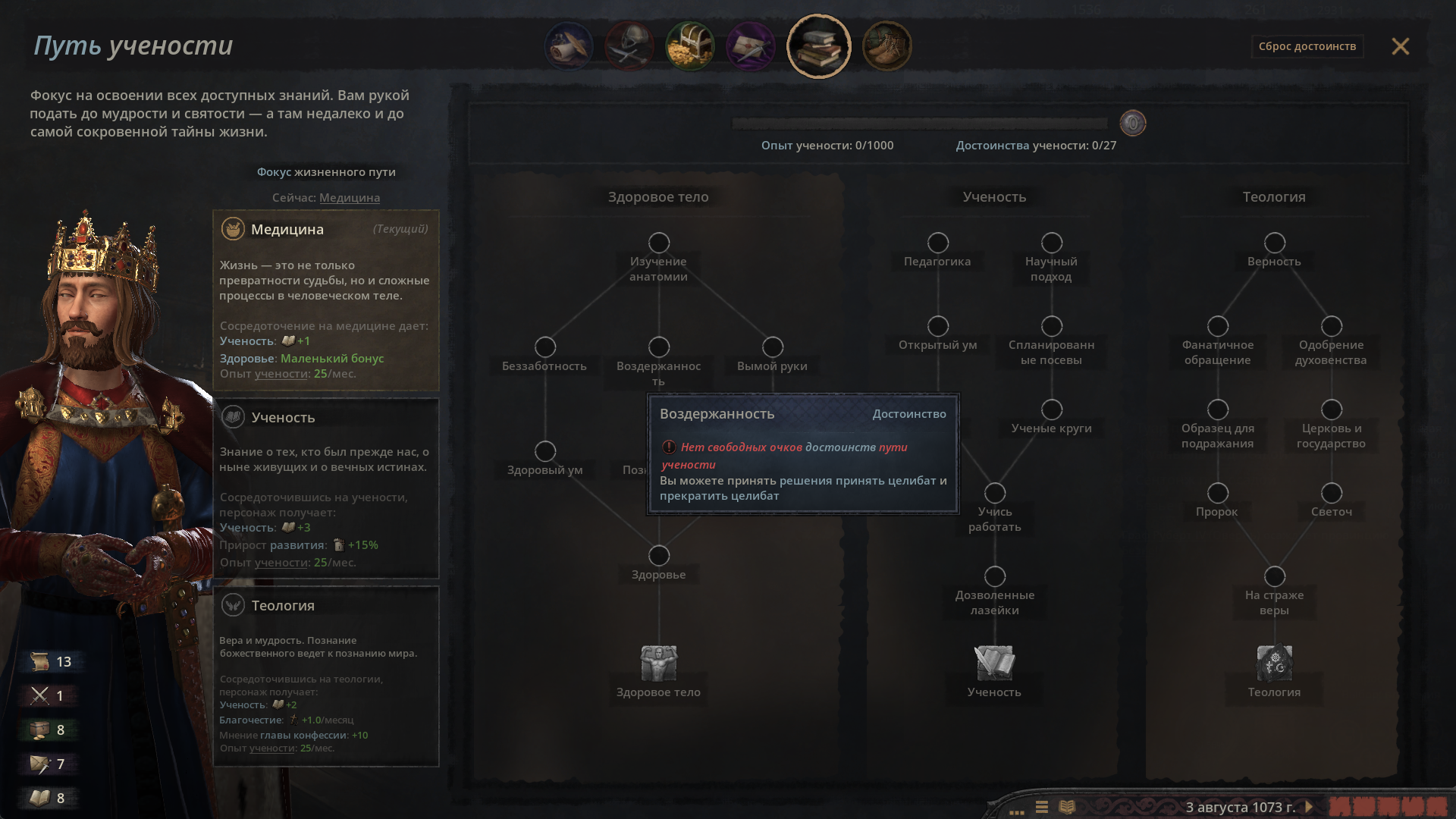This screenshot has height=819, width=1456.
Task: Select the Верность perk node
Action: [x=1275, y=243]
